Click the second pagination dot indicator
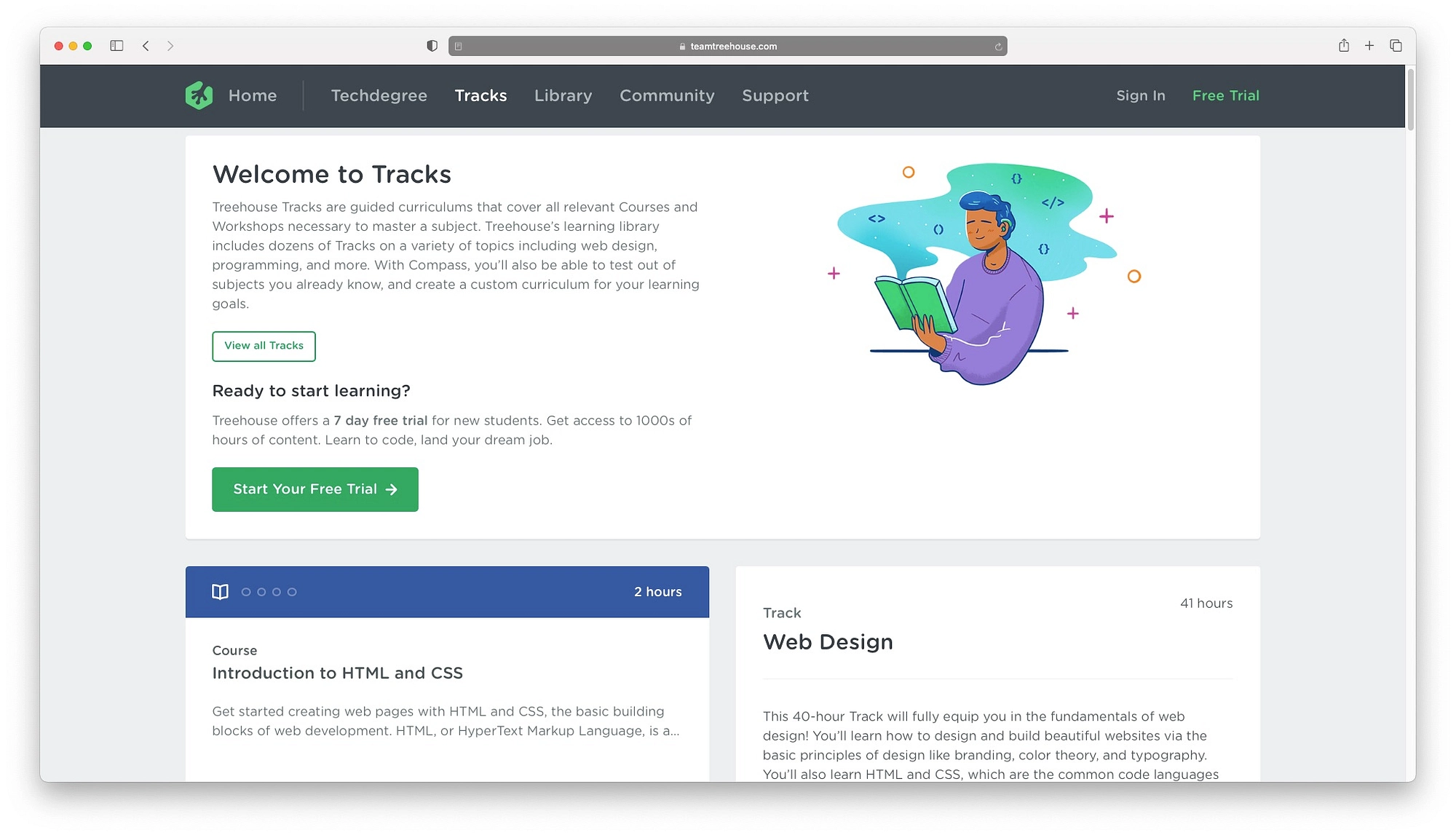The image size is (1456, 835). point(262,592)
